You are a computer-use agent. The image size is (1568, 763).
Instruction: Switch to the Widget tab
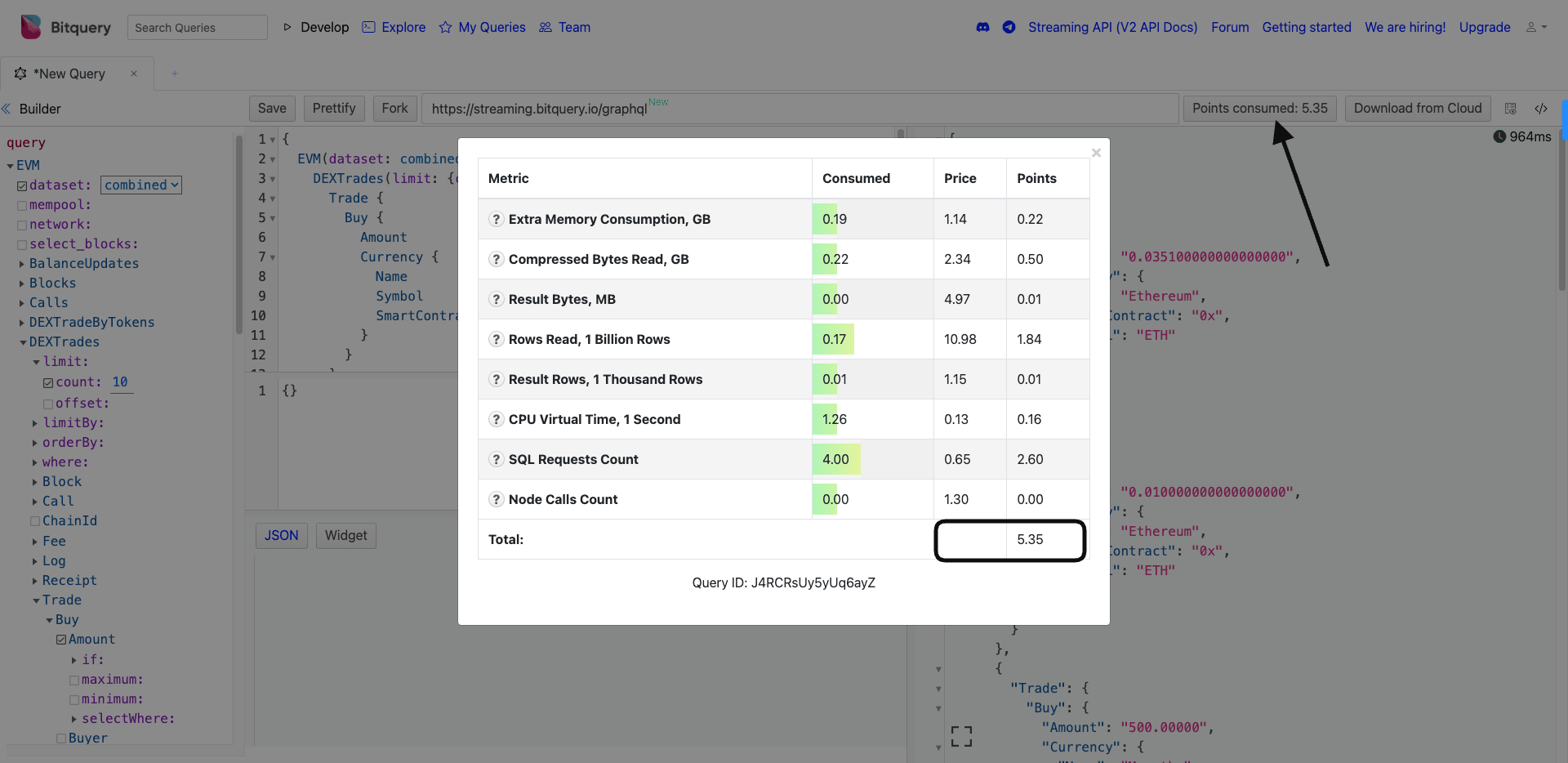tap(346, 535)
